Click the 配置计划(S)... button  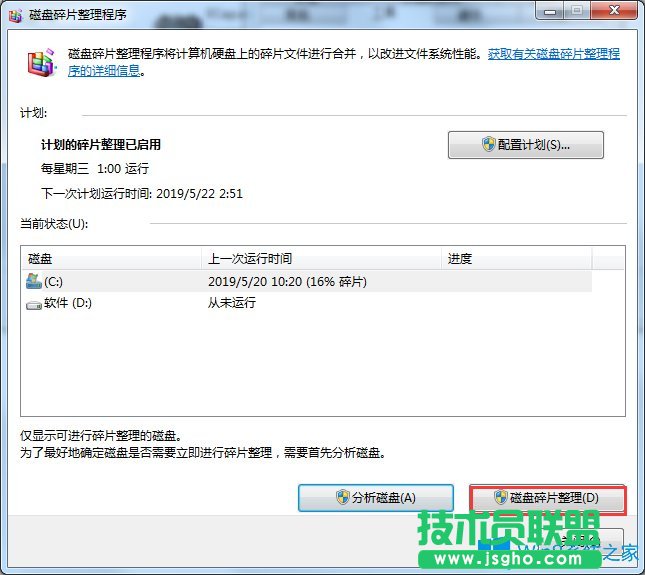[x=526, y=145]
